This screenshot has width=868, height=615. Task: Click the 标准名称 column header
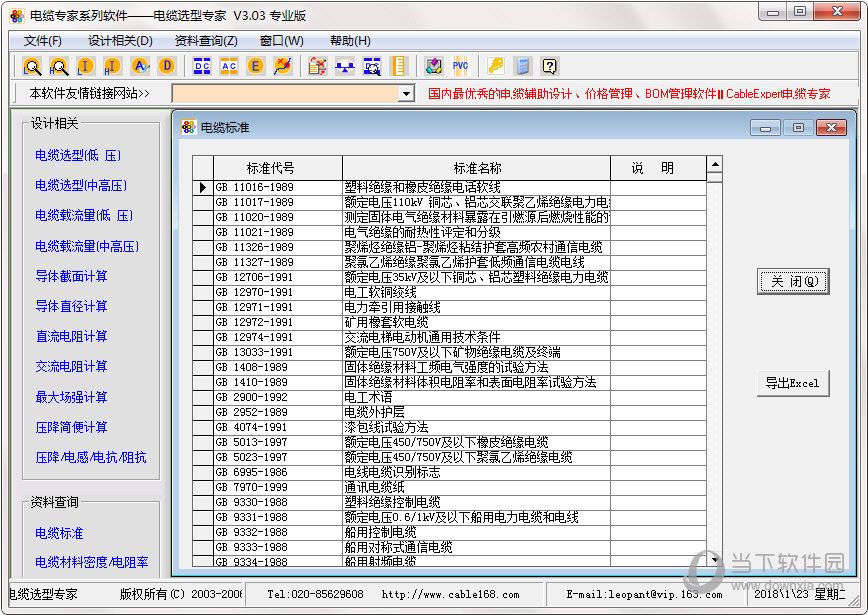pos(477,168)
